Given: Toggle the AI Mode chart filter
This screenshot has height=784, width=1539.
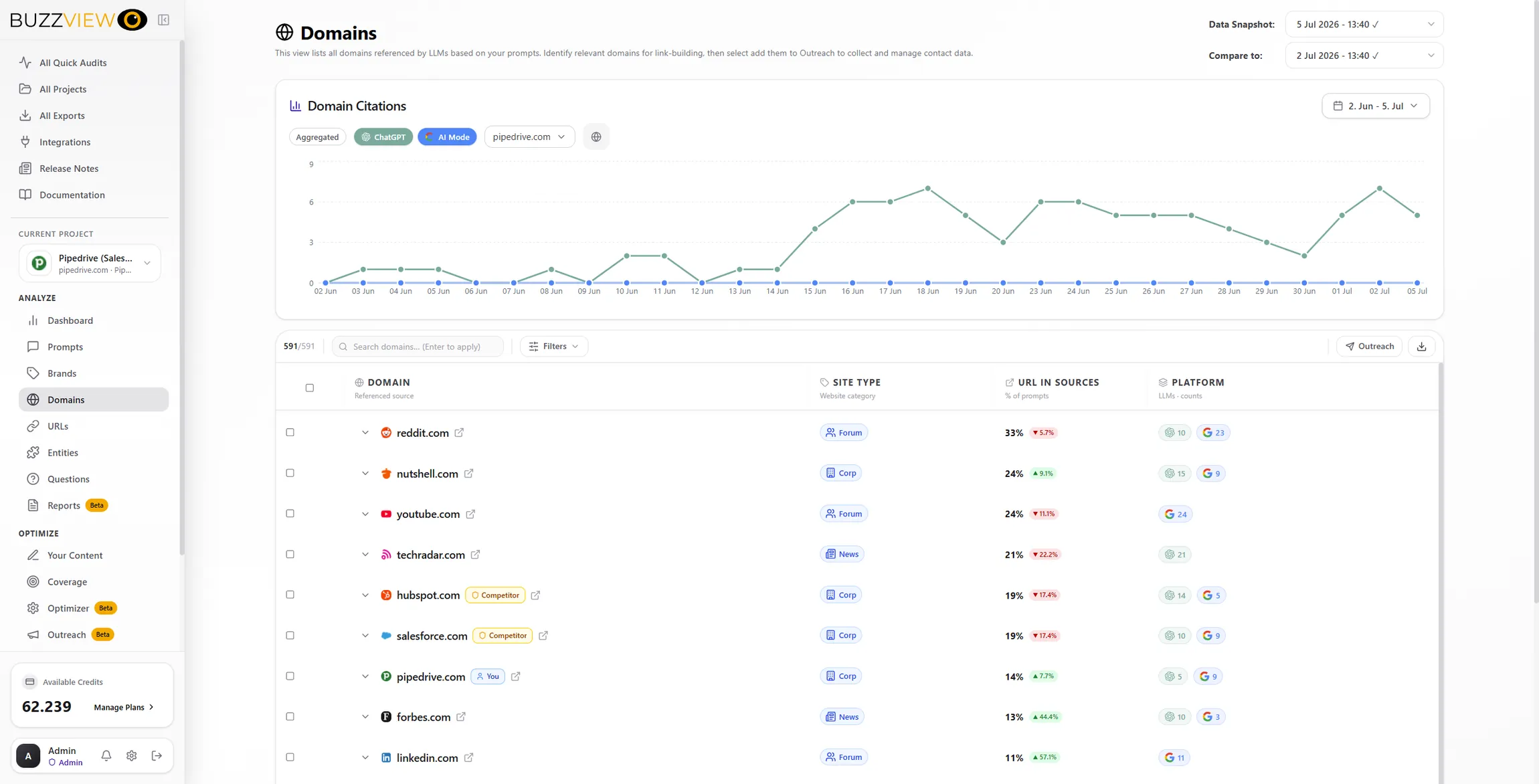Looking at the screenshot, I should click(447, 137).
